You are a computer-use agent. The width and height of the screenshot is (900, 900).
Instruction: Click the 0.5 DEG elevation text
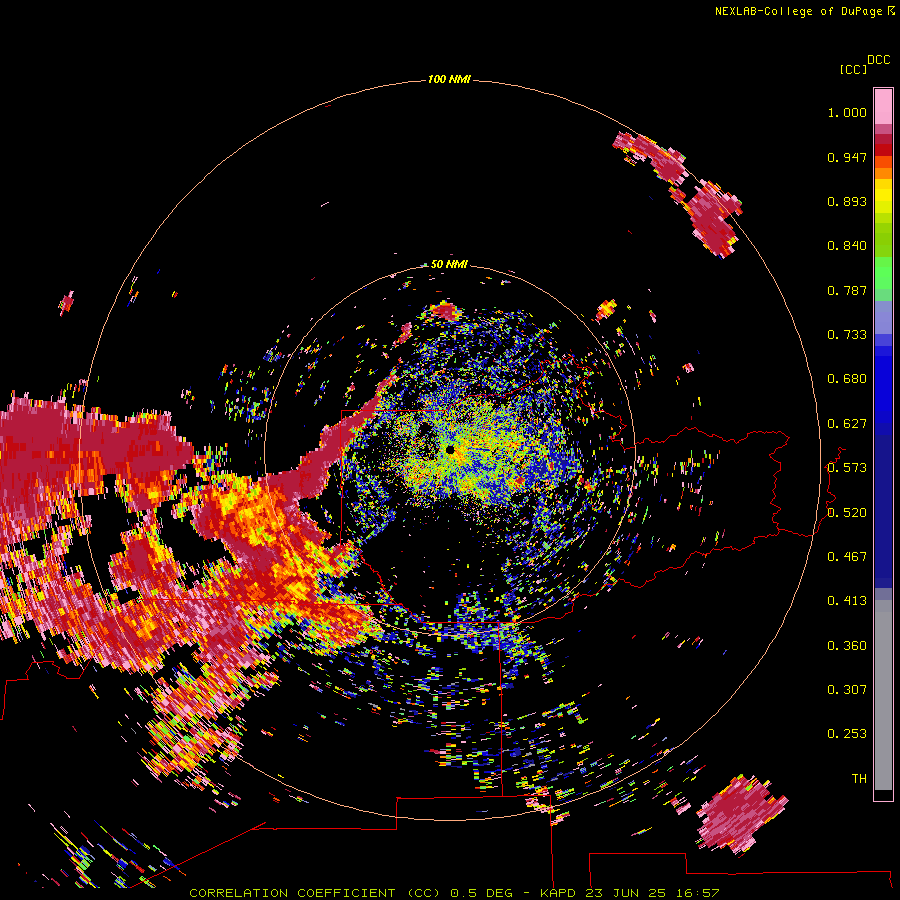coord(482,893)
